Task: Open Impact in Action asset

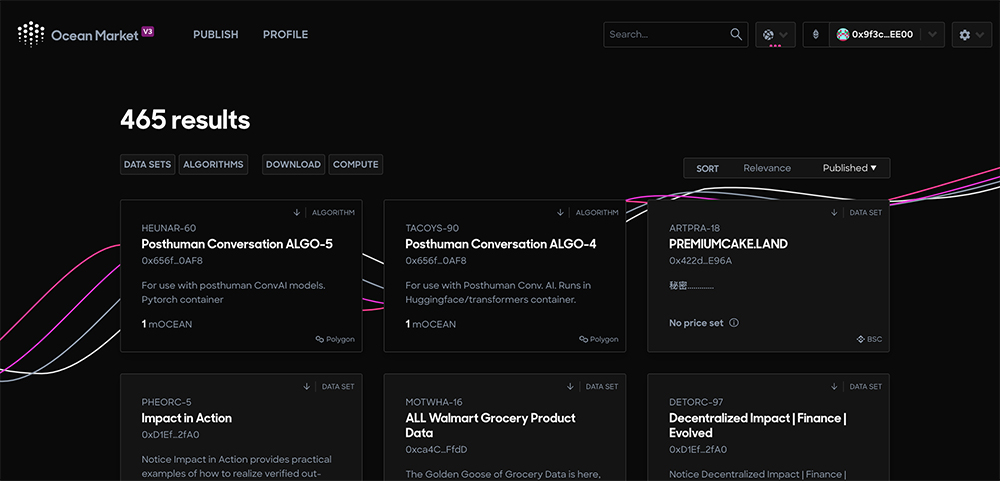Action: pyautogui.click(x=186, y=418)
